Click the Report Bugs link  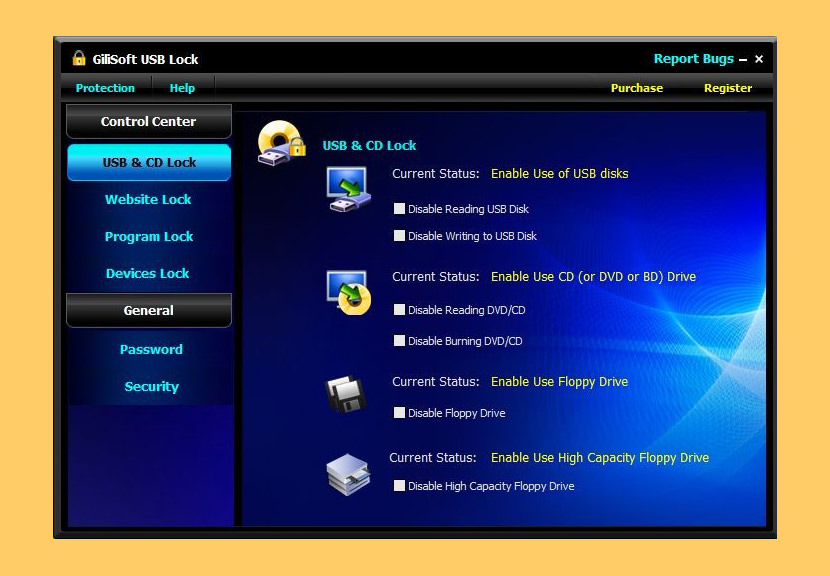pyautogui.click(x=694, y=58)
